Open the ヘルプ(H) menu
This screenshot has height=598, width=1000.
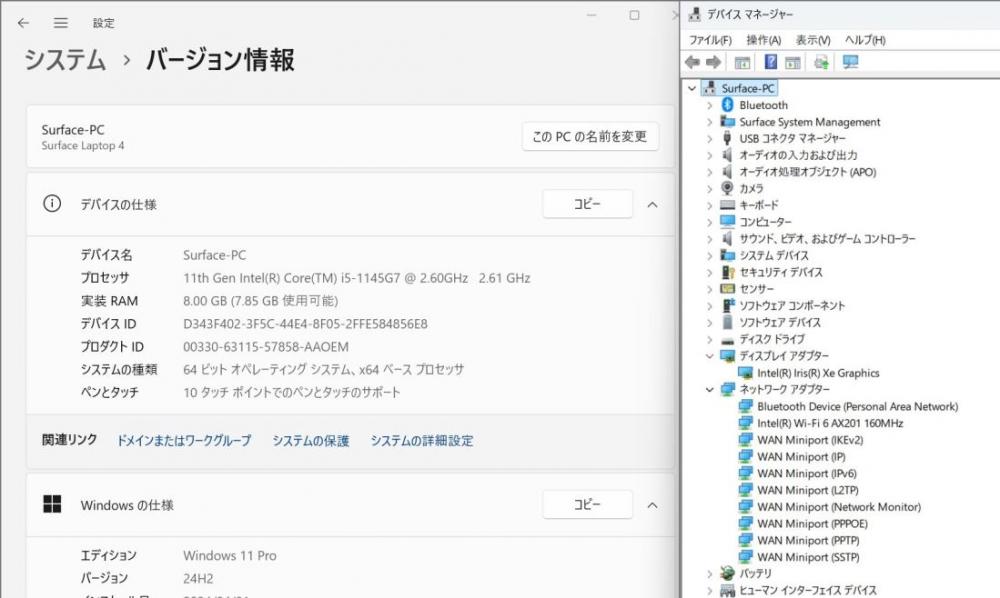tap(865, 40)
